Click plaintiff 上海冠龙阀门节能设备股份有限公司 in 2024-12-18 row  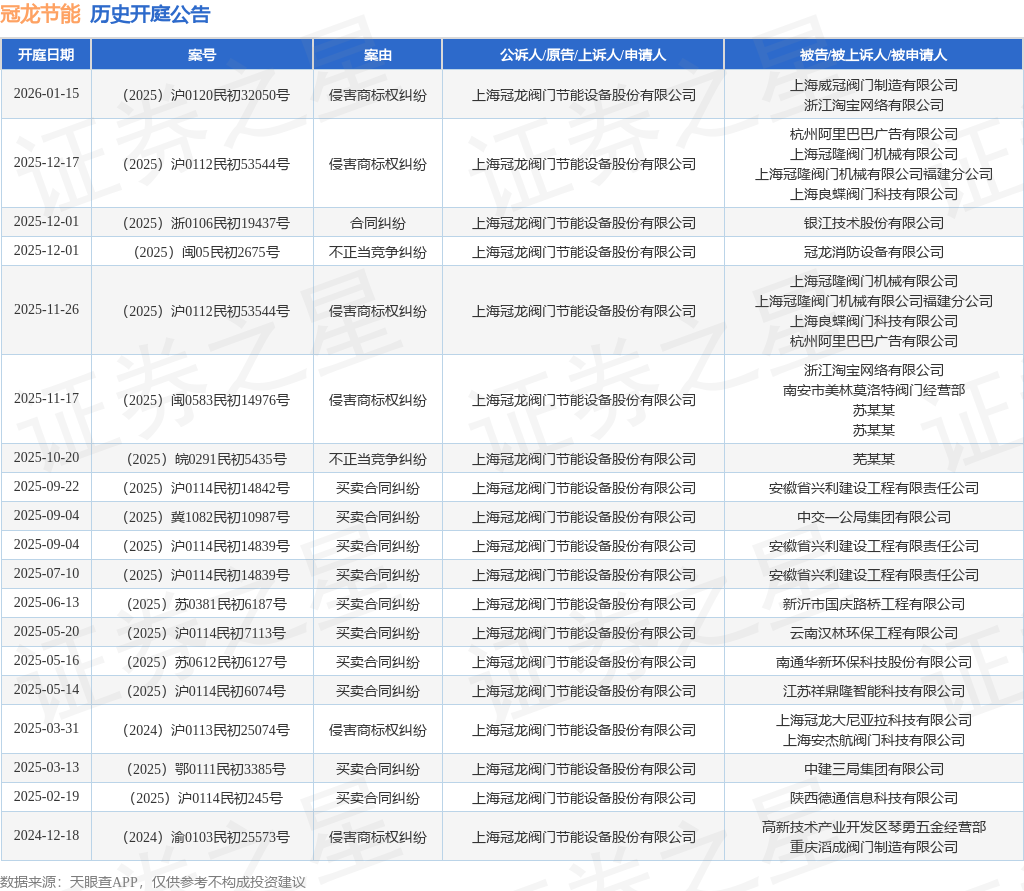584,837
